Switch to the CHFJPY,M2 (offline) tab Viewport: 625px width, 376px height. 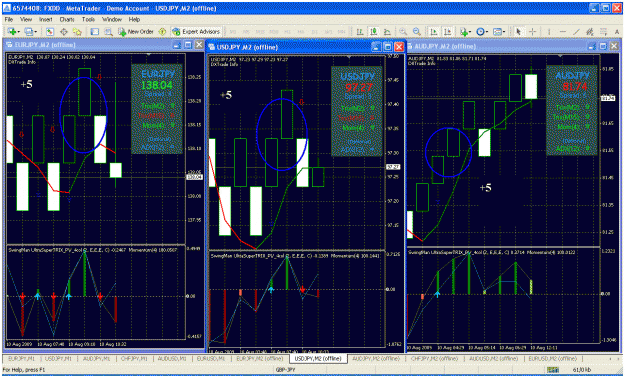(434, 359)
